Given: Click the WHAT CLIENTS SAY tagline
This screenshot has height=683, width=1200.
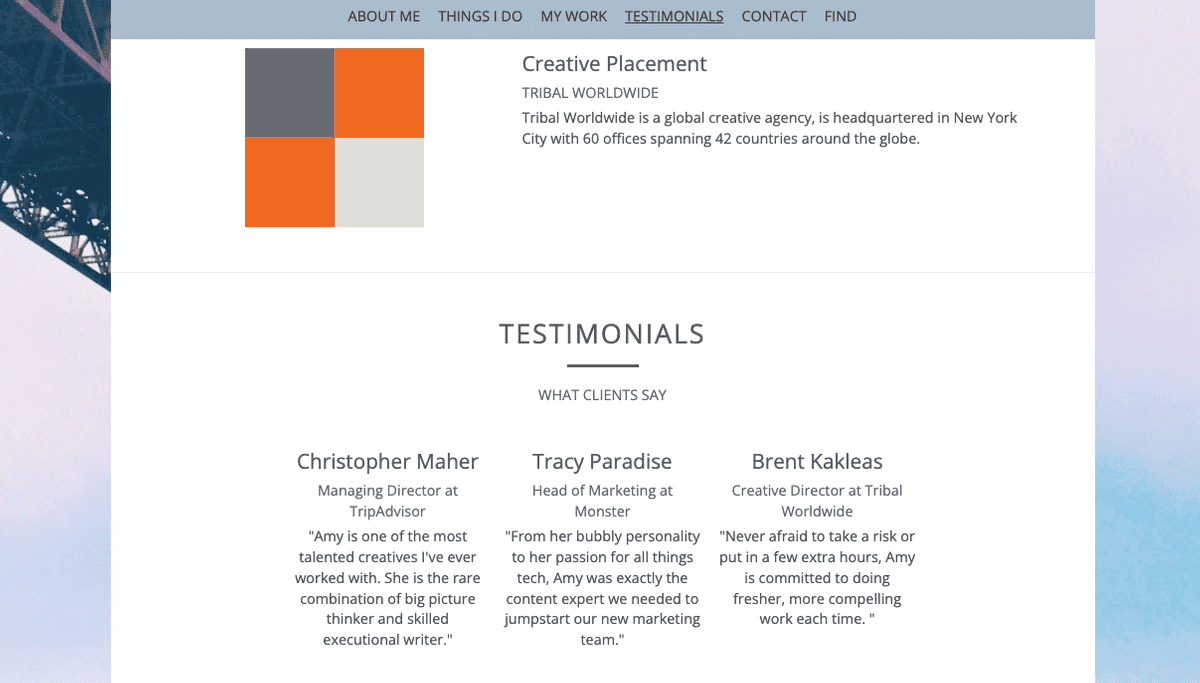Looking at the screenshot, I should point(602,395).
